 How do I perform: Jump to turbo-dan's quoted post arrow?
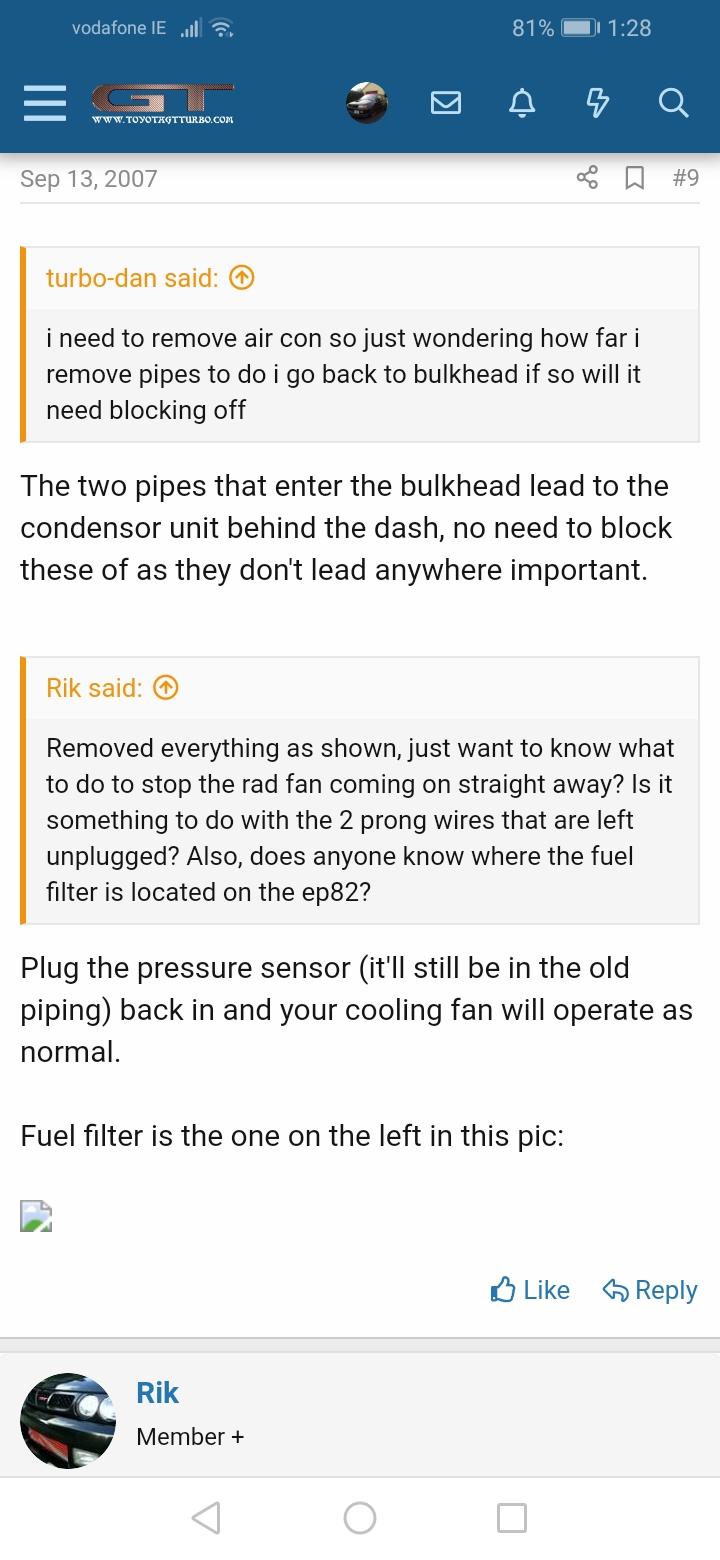242,278
